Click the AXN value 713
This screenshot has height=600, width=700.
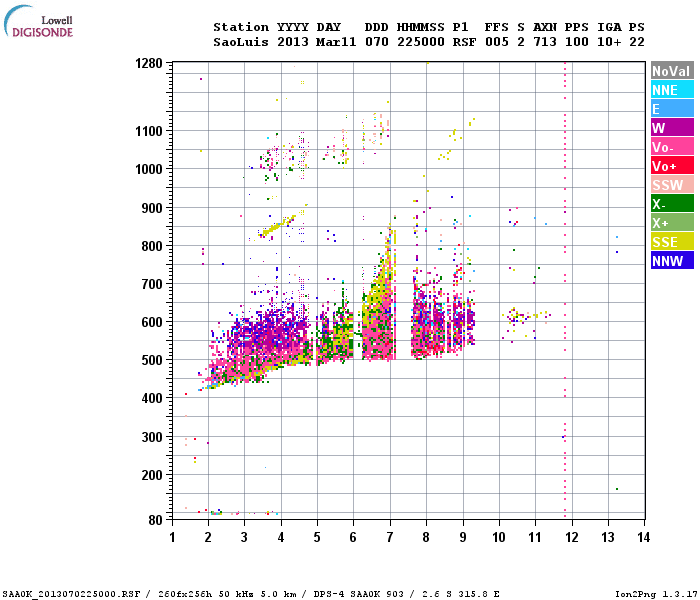545,42
